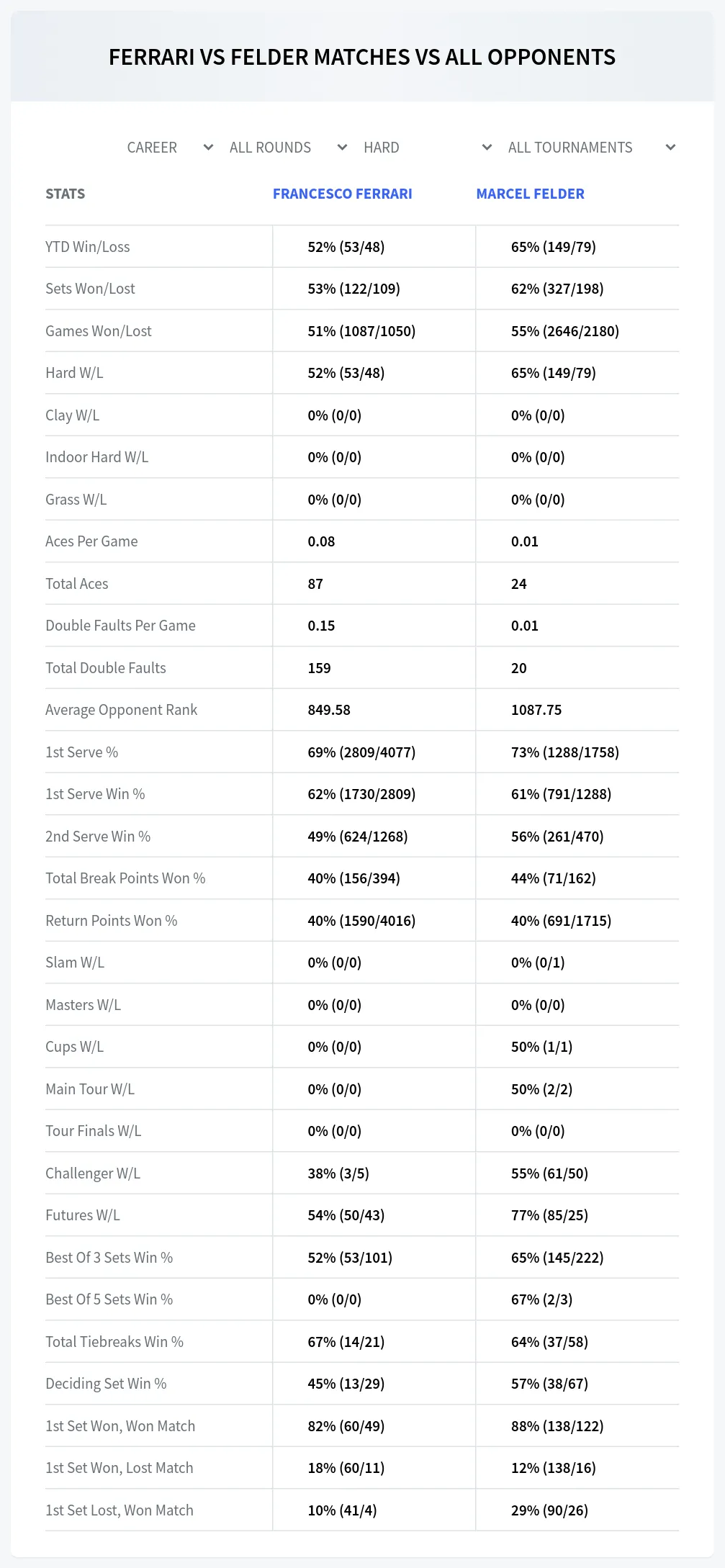Click Ferrari's Total Aces value 87
The image size is (725, 1568).
click(x=315, y=584)
